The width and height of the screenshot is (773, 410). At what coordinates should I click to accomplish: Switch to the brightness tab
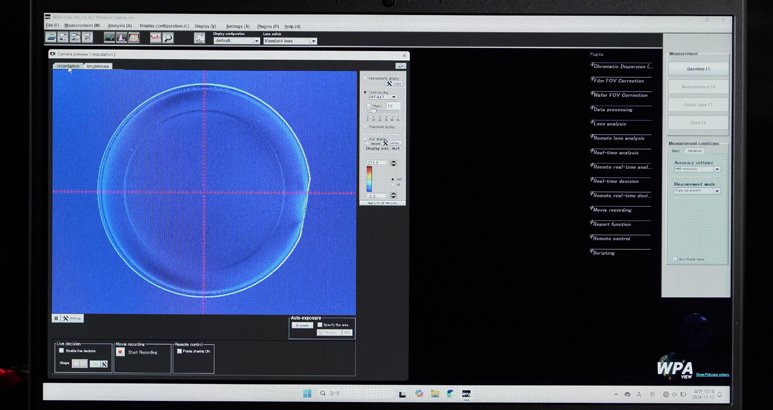[98, 66]
